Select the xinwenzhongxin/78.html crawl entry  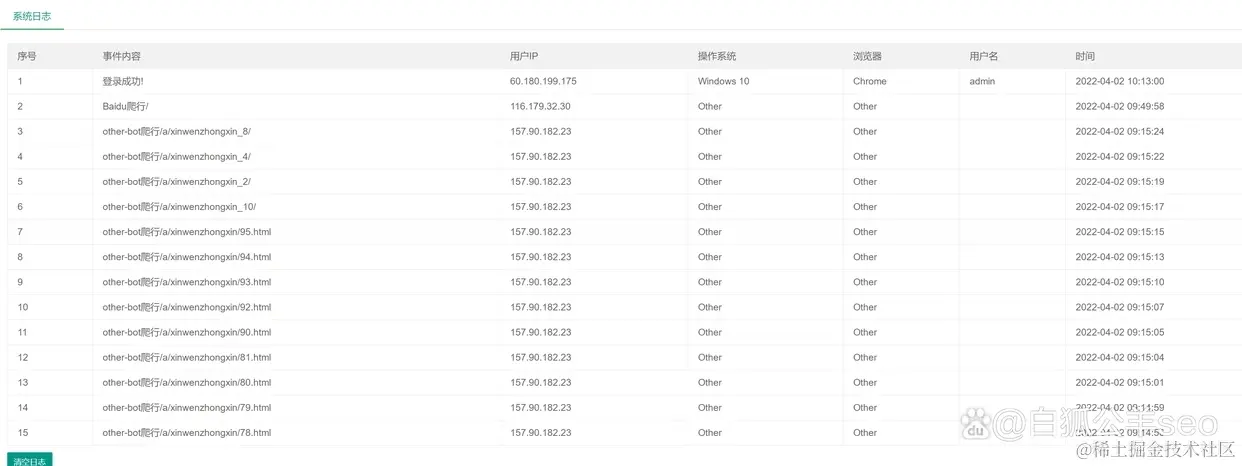[186, 433]
